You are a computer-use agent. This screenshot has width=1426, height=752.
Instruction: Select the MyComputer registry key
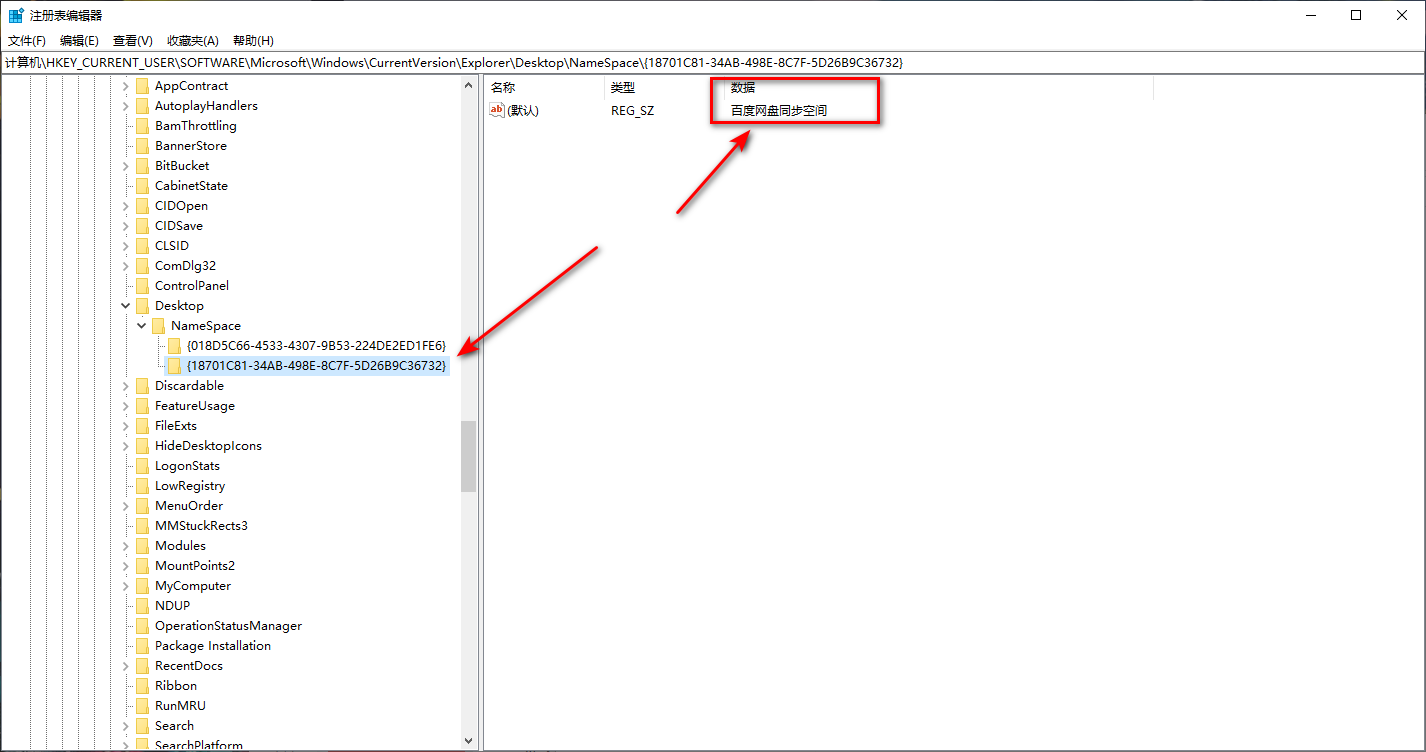192,586
